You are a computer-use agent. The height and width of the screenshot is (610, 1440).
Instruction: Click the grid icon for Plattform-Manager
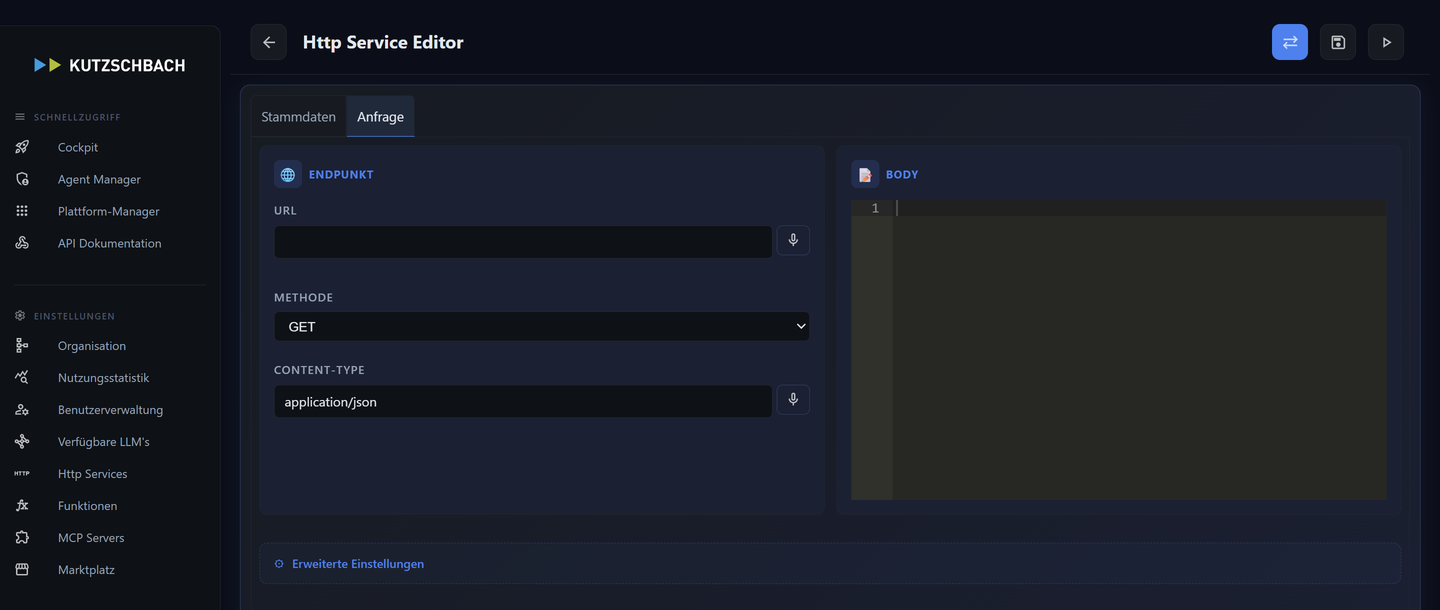22,211
